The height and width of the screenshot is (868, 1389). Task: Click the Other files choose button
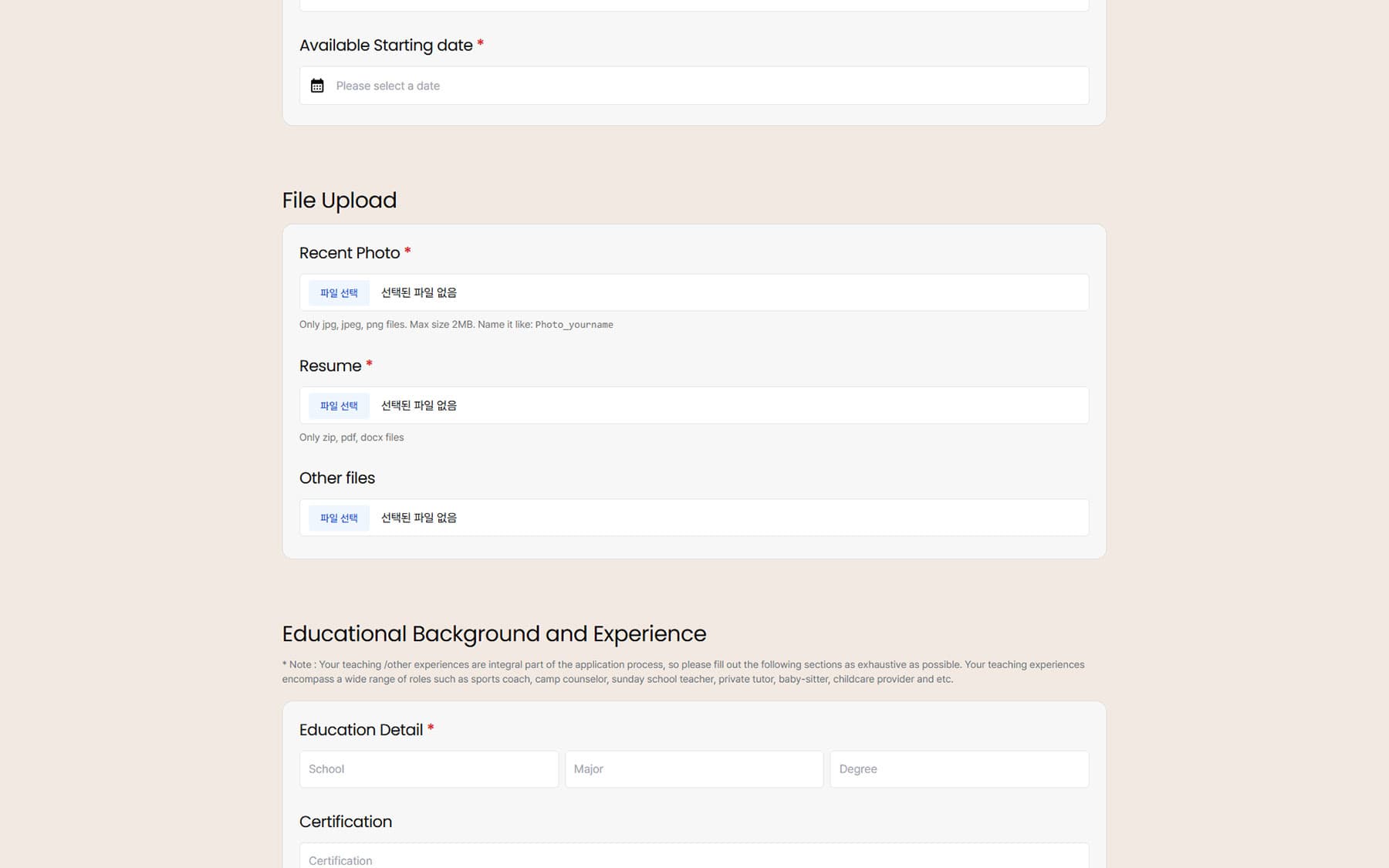(x=339, y=518)
